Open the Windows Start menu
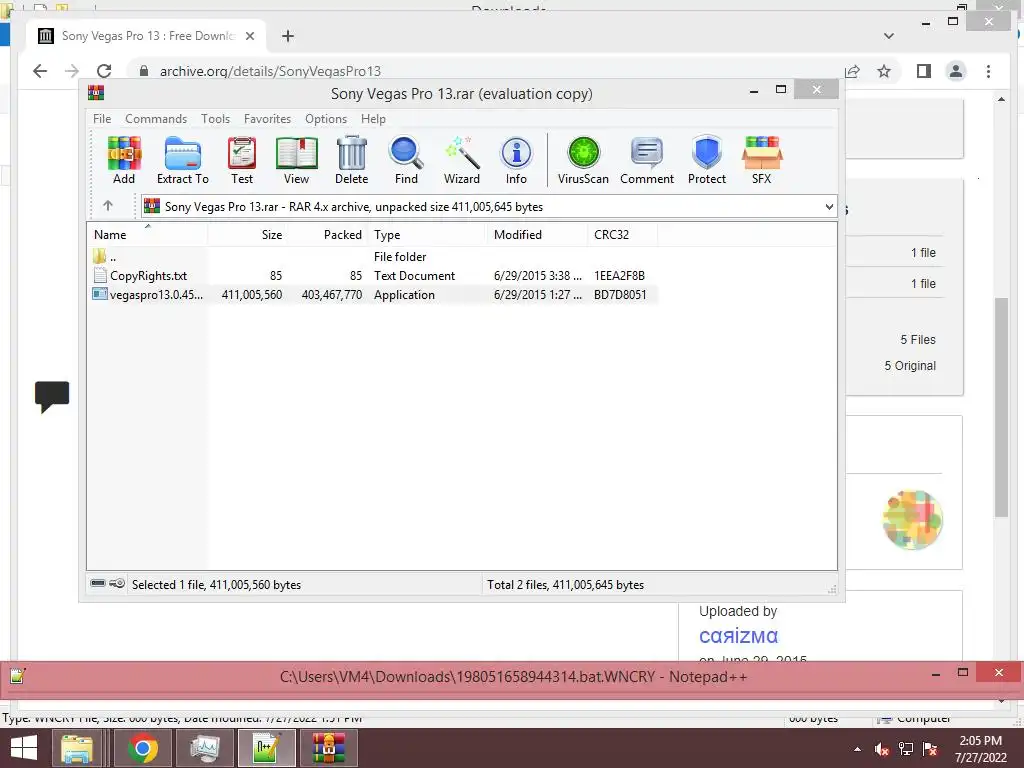Viewport: 1024px width, 768px height. tap(24, 748)
